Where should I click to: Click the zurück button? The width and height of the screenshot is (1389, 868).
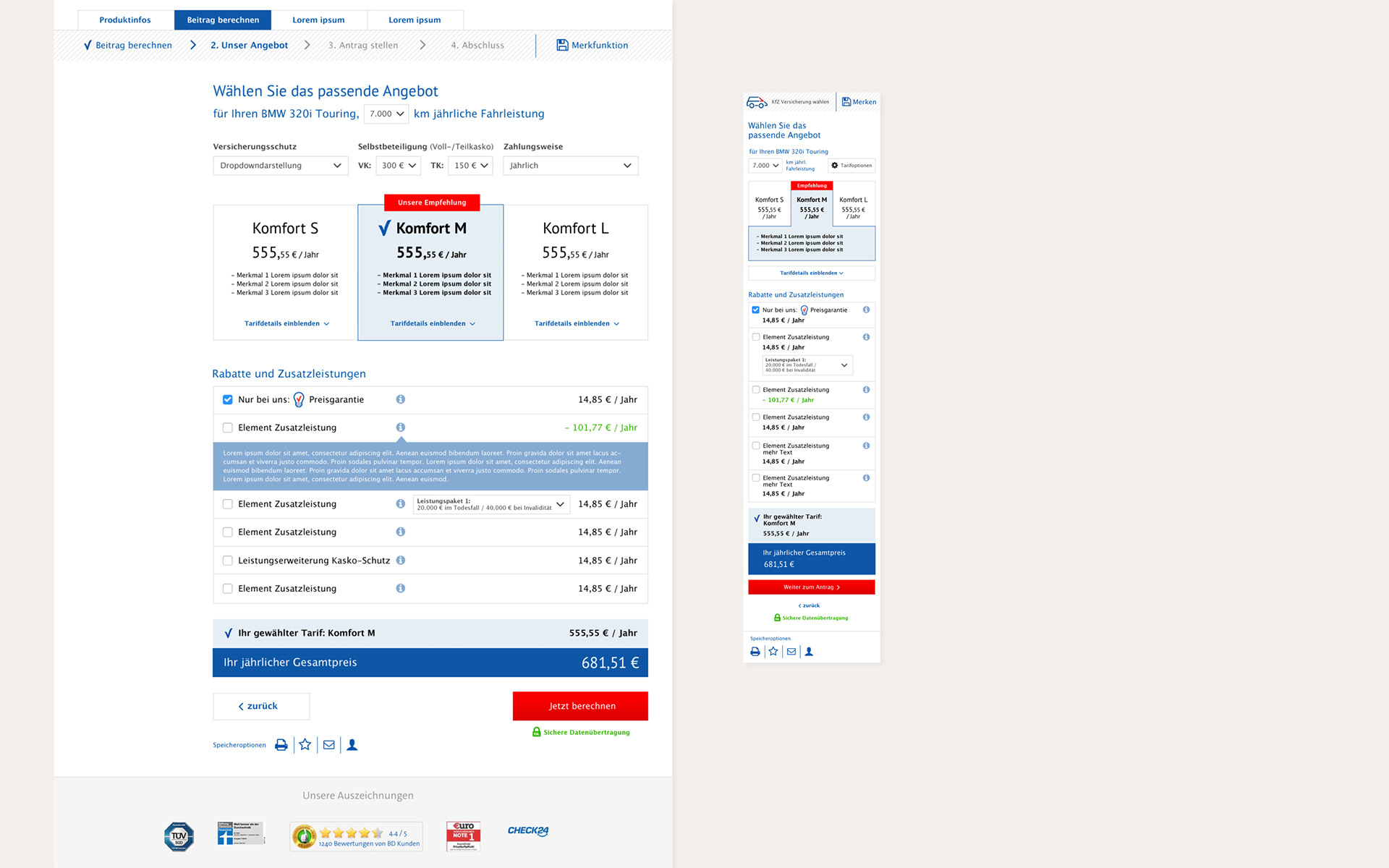(x=261, y=706)
